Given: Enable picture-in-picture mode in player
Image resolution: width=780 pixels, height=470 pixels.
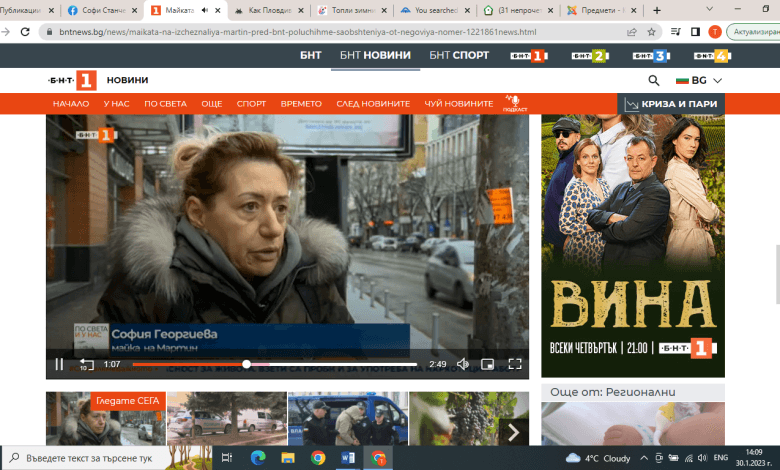Looking at the screenshot, I should pos(488,365).
